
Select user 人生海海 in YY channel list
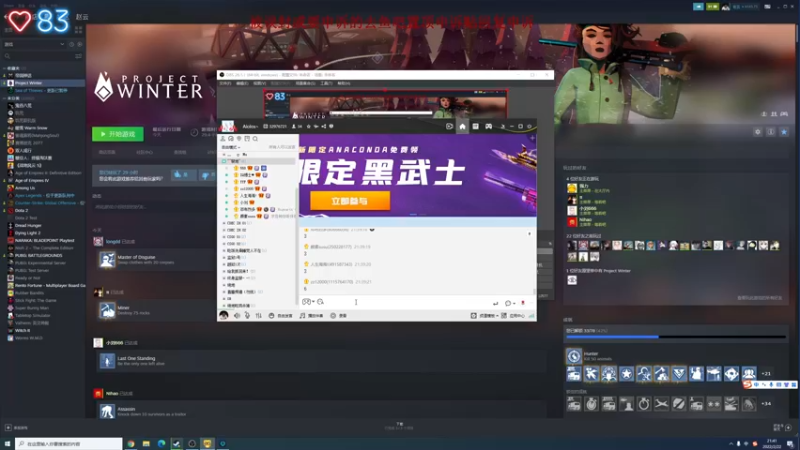click(x=250, y=195)
